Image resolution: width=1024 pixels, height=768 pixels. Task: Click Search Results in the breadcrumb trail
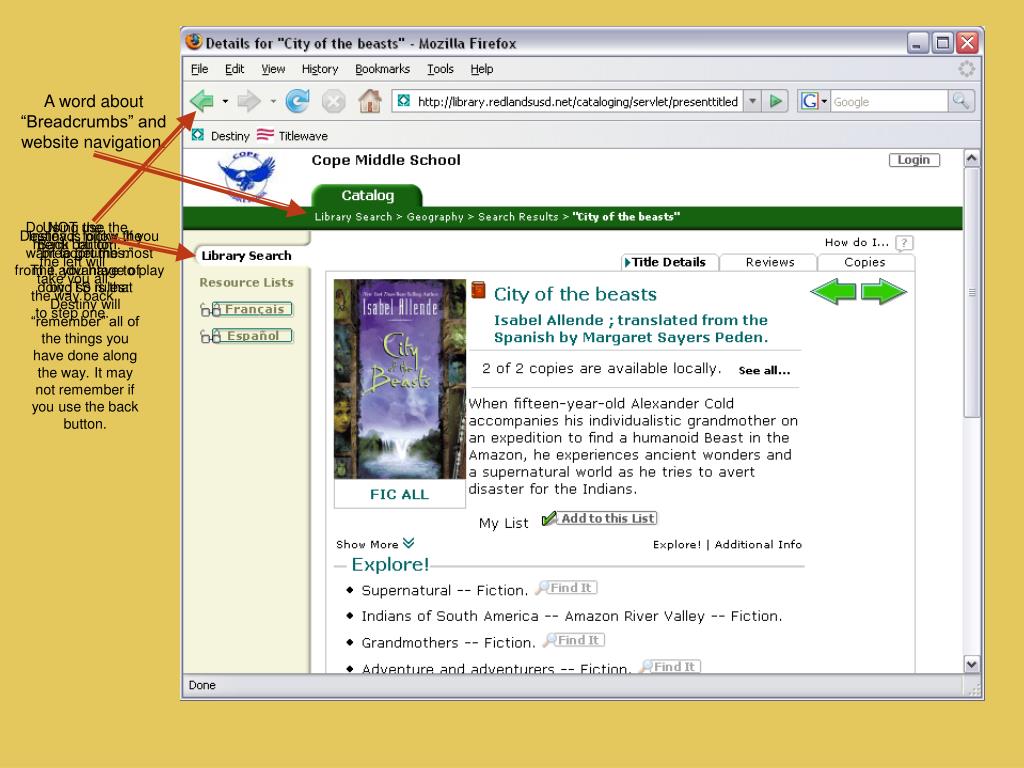[x=518, y=217]
